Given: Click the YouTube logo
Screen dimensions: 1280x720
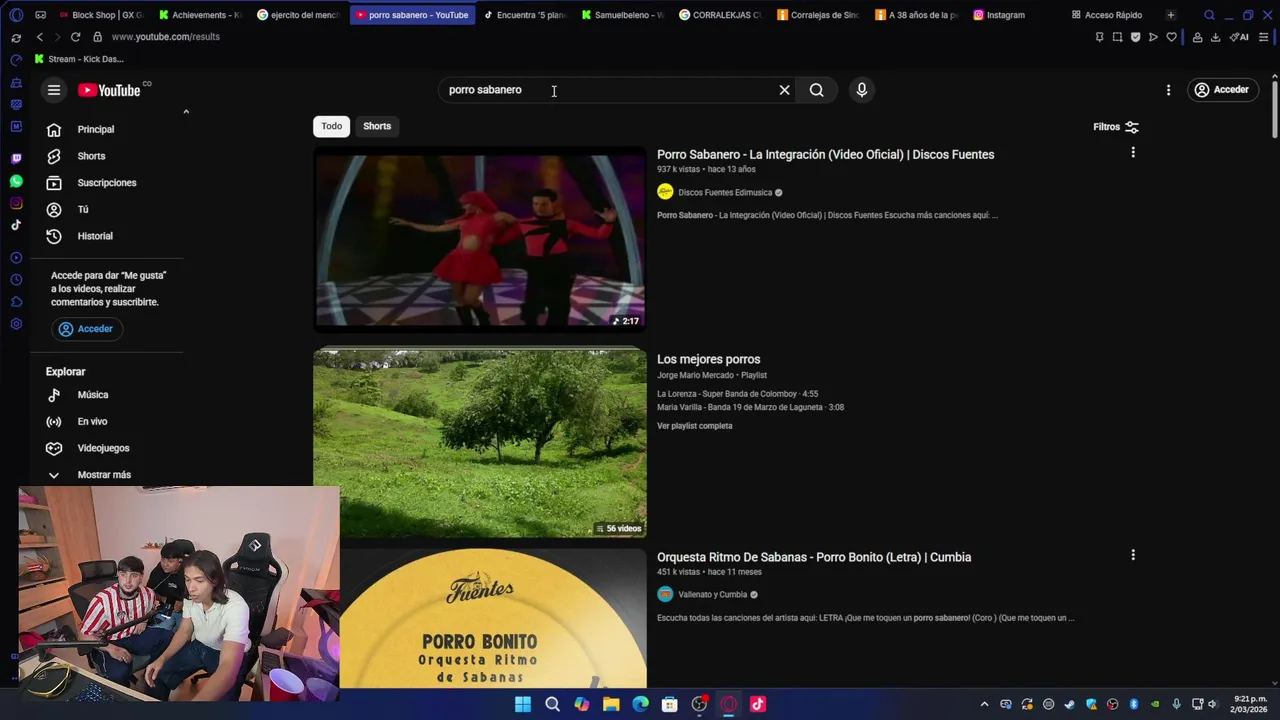Looking at the screenshot, I should coord(109,90).
